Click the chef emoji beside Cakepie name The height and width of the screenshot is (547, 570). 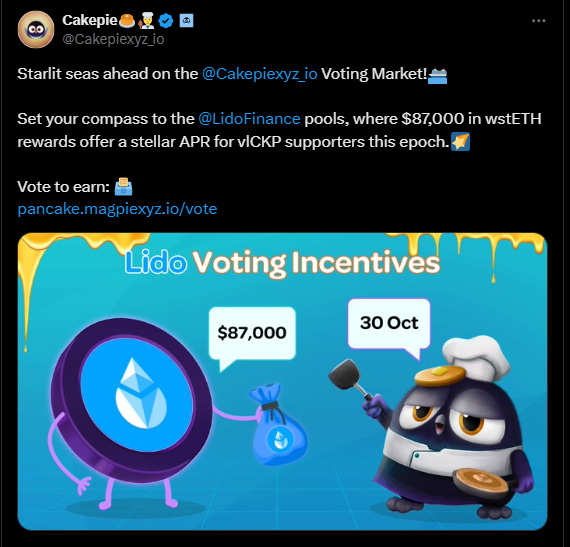coord(146,21)
